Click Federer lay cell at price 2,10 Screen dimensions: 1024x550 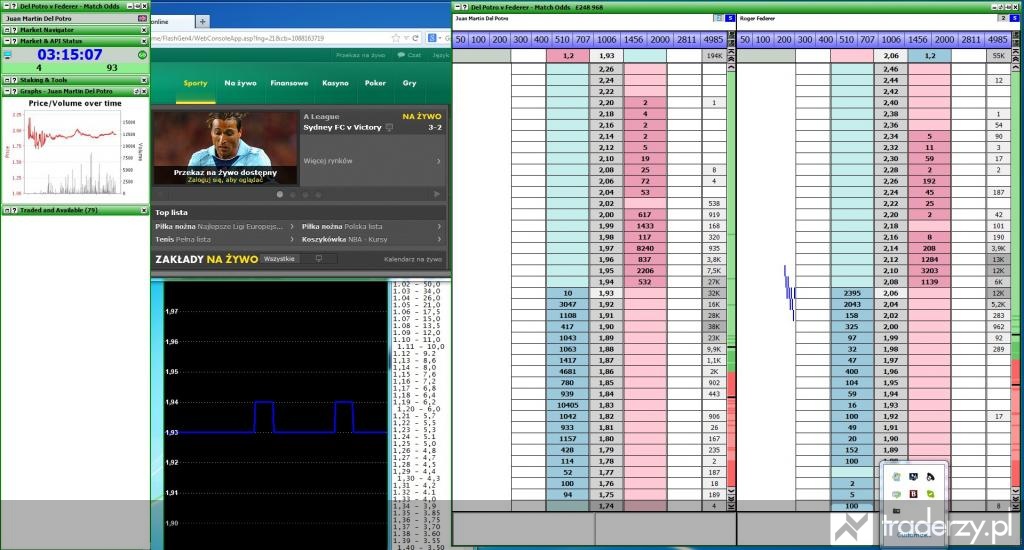[929, 270]
